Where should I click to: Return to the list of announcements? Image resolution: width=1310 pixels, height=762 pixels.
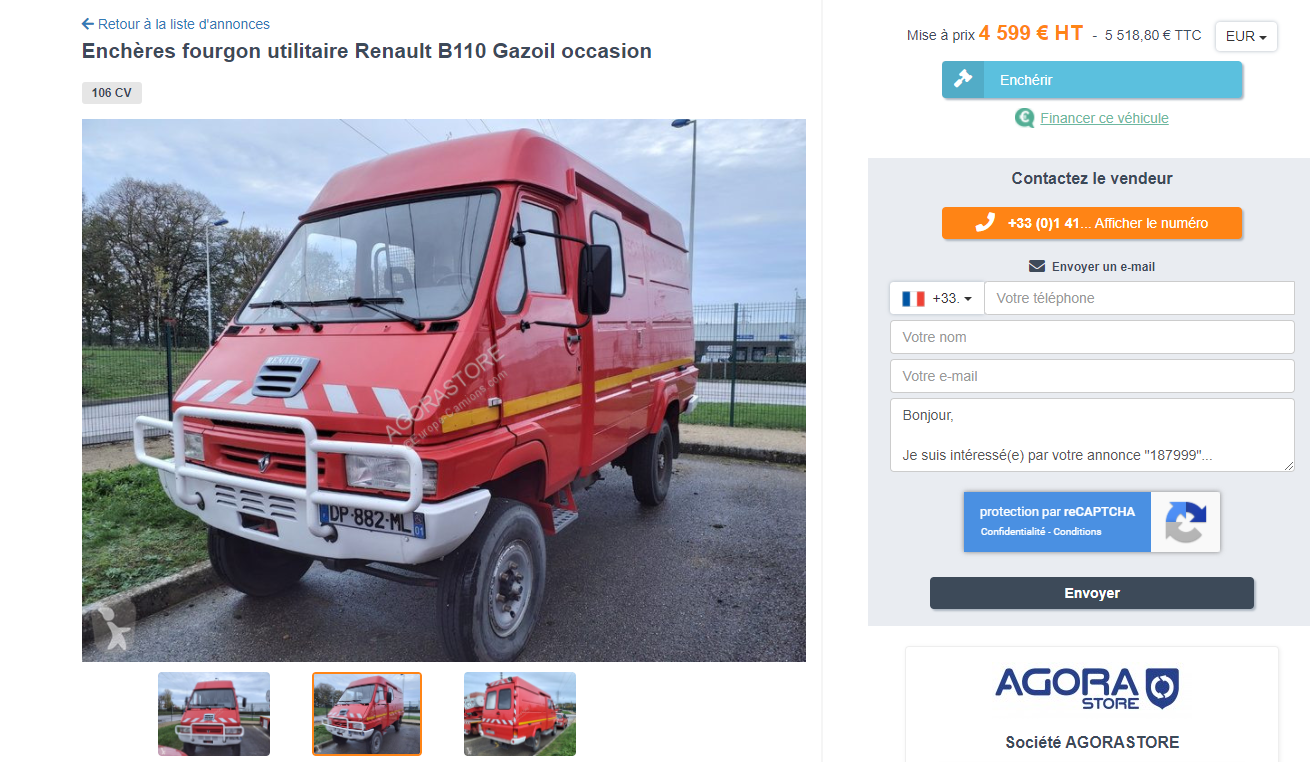176,24
